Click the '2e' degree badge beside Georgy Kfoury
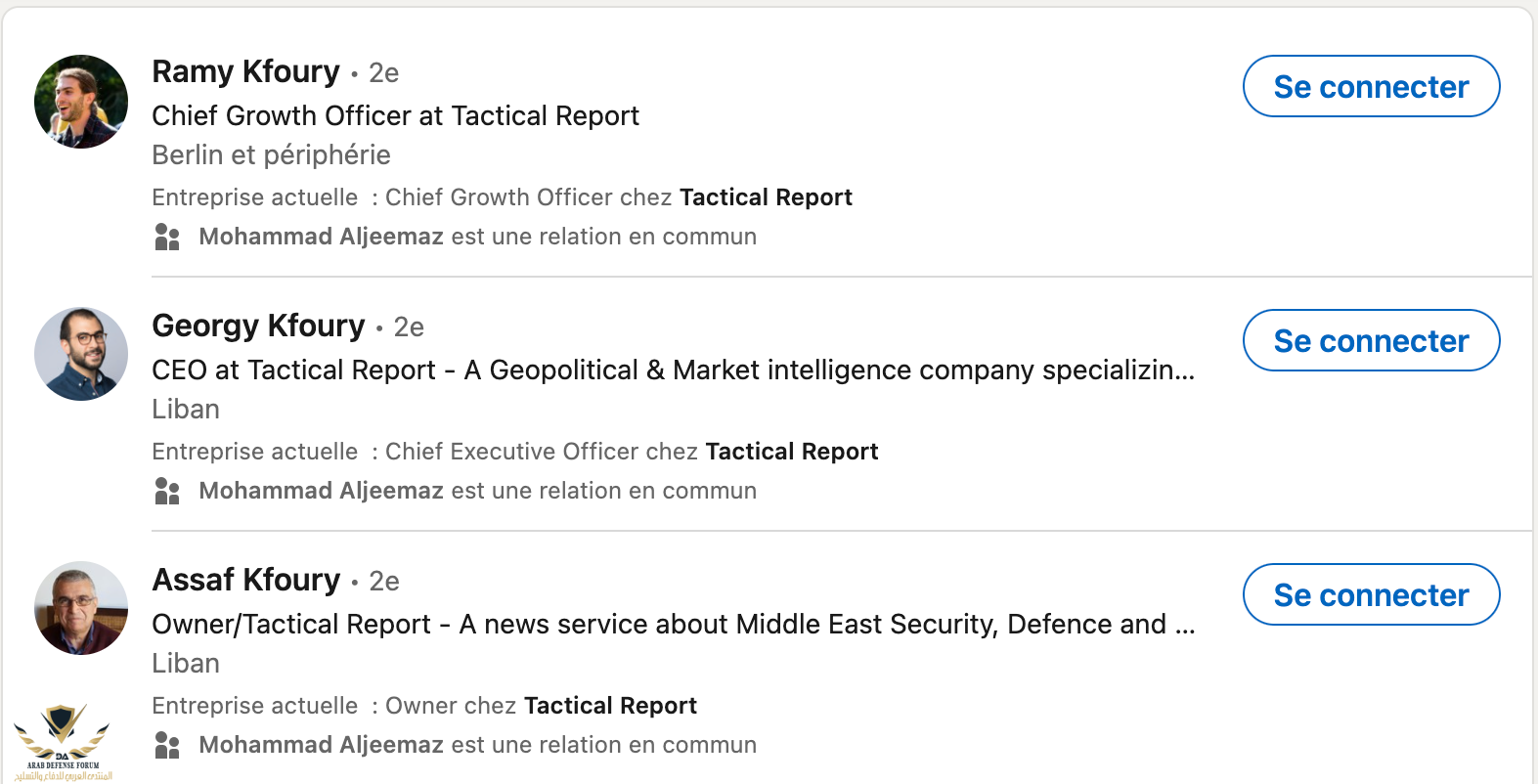The image size is (1538, 784). click(409, 327)
